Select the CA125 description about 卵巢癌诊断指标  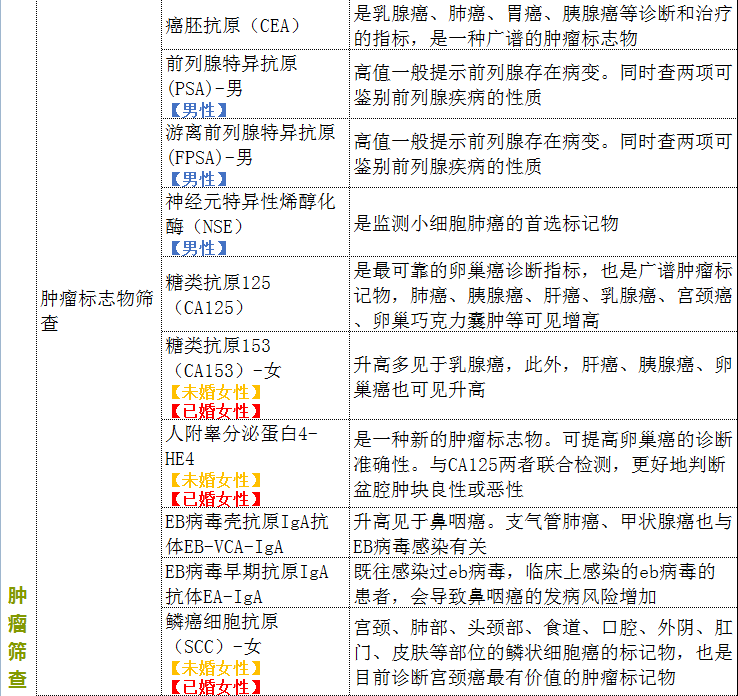coord(543,295)
